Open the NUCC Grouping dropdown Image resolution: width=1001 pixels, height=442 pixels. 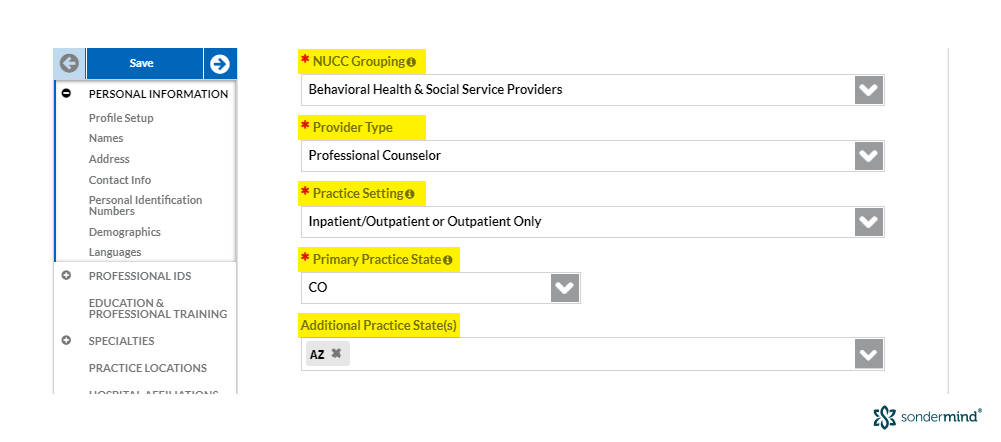(x=592, y=90)
